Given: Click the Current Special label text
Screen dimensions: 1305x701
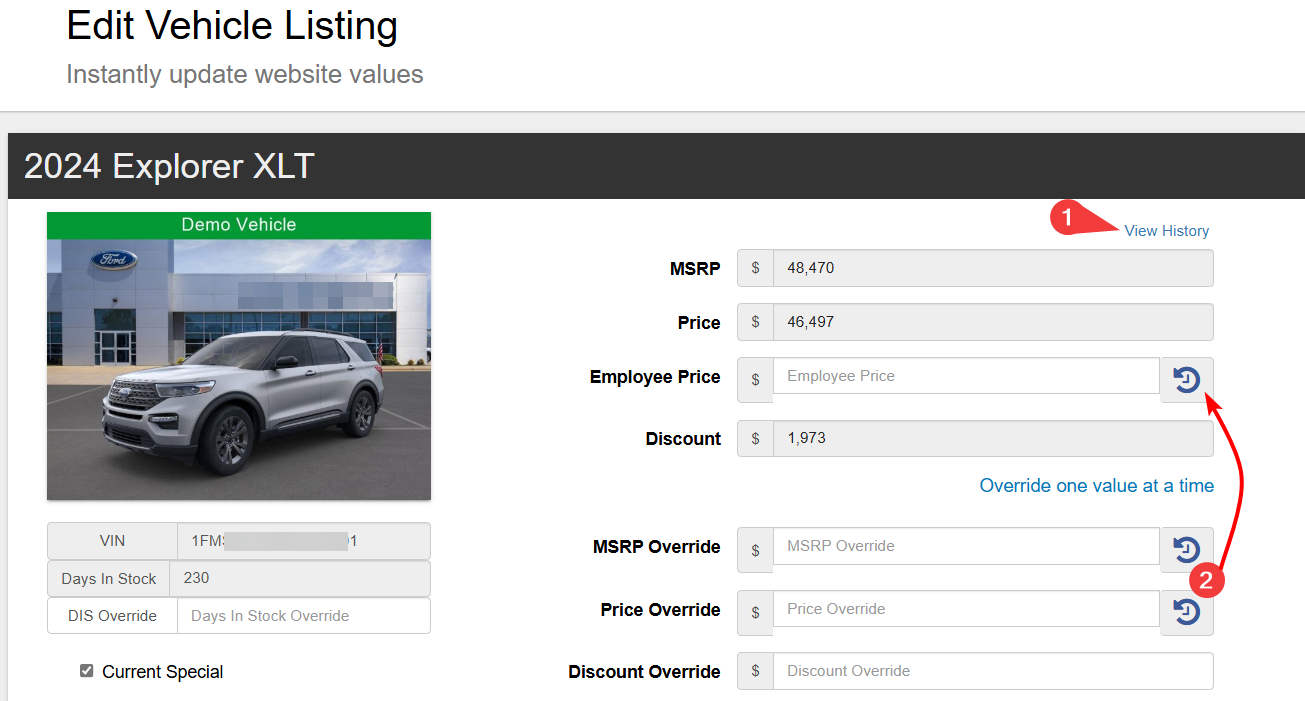Looking at the screenshot, I should coord(163,672).
